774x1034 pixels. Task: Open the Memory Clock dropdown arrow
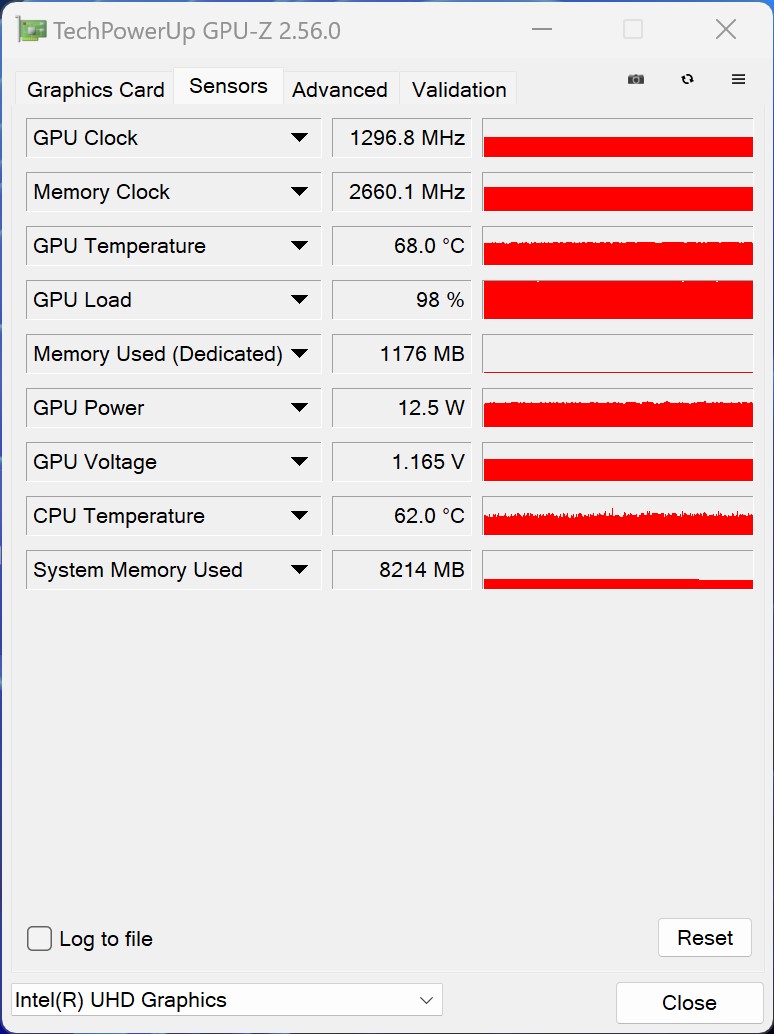click(x=299, y=192)
